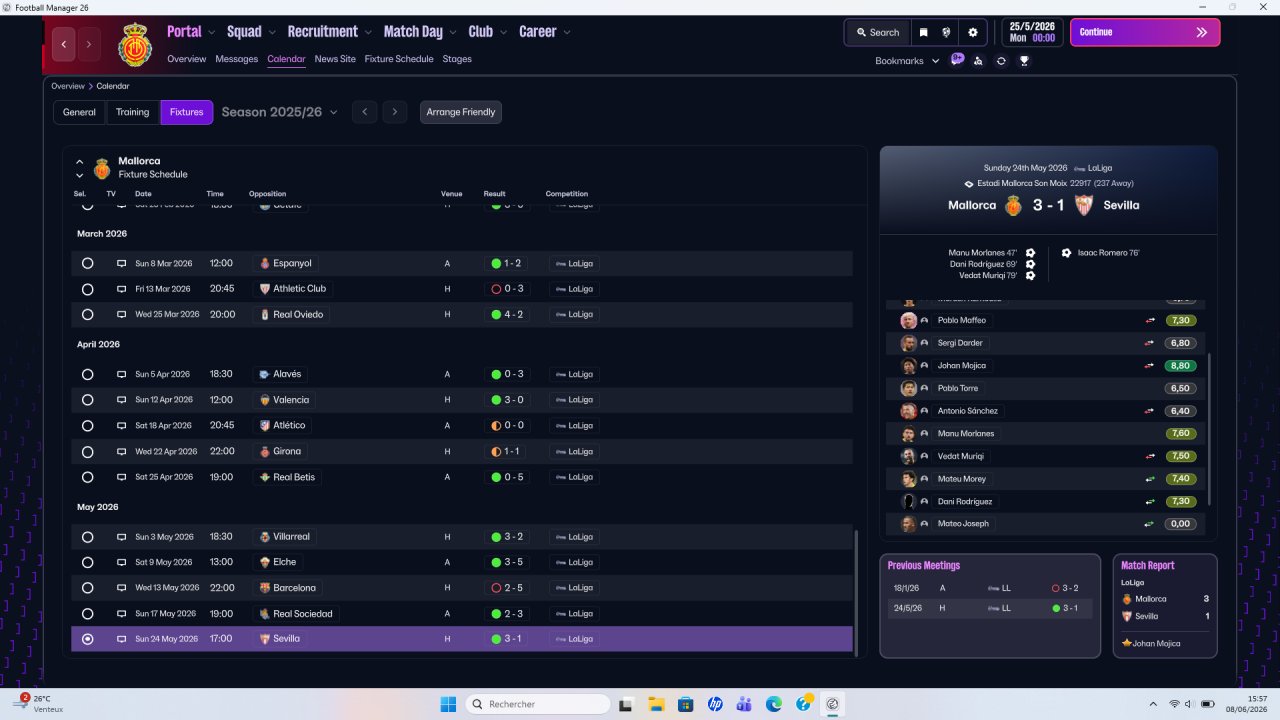Switch to the Overview tab
Viewport: 1280px width, 720px height.
(187, 59)
